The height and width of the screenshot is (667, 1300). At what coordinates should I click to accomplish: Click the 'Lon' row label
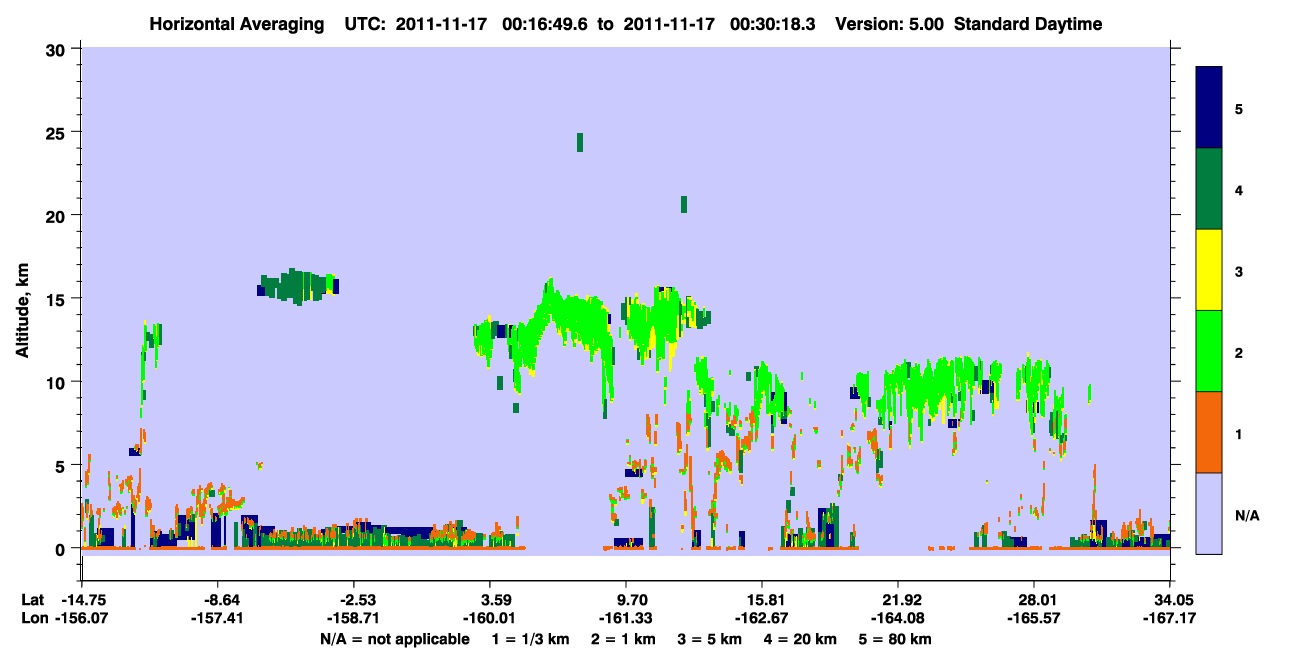[x=34, y=618]
